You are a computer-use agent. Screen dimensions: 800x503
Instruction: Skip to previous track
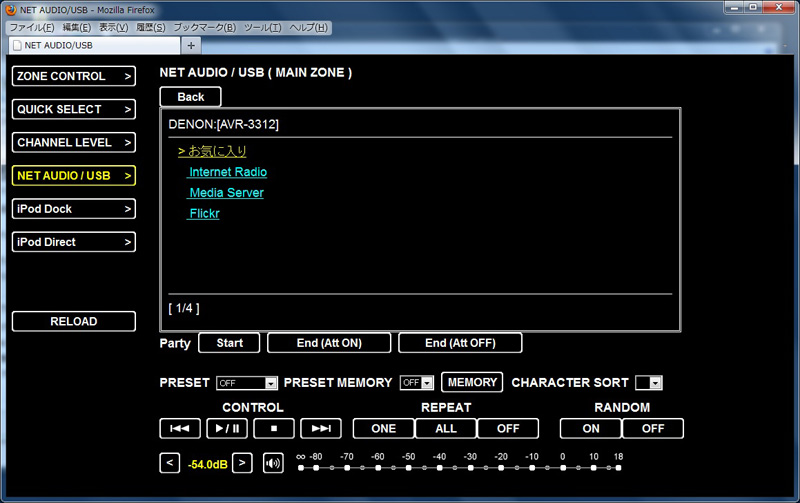[180, 429]
